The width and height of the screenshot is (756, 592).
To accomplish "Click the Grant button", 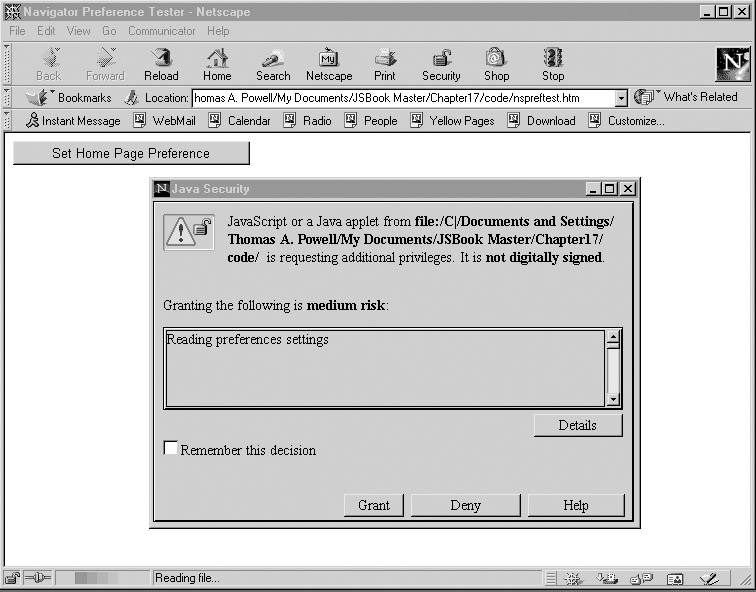I will pos(374,505).
